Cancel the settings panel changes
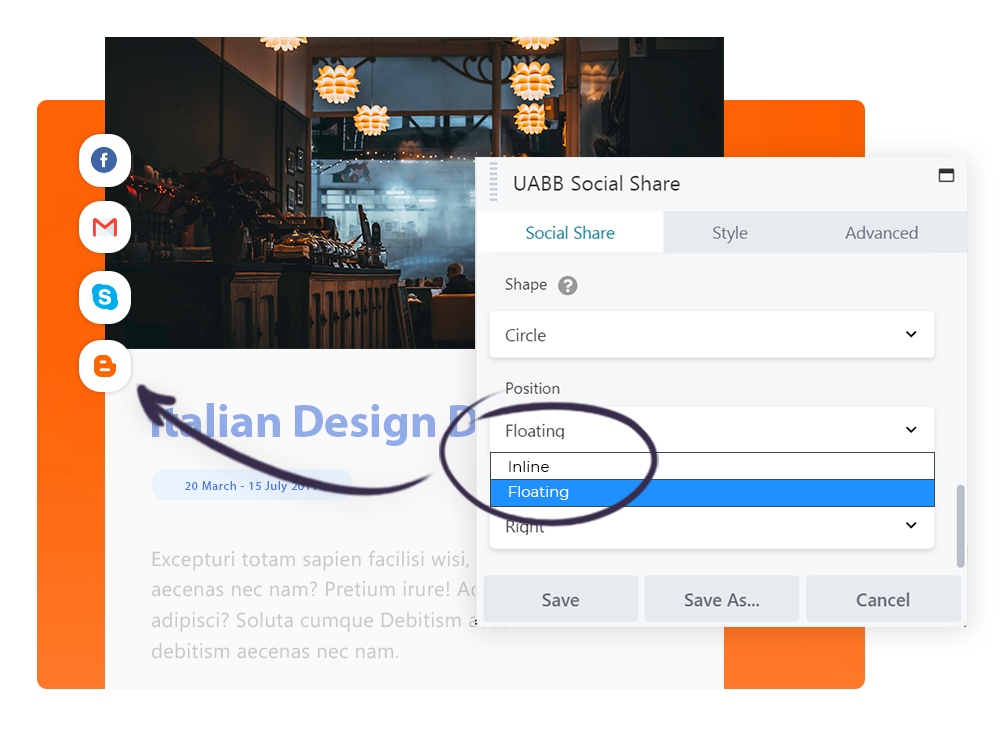Image resolution: width=1000 pixels, height=738 pixels. point(883,600)
